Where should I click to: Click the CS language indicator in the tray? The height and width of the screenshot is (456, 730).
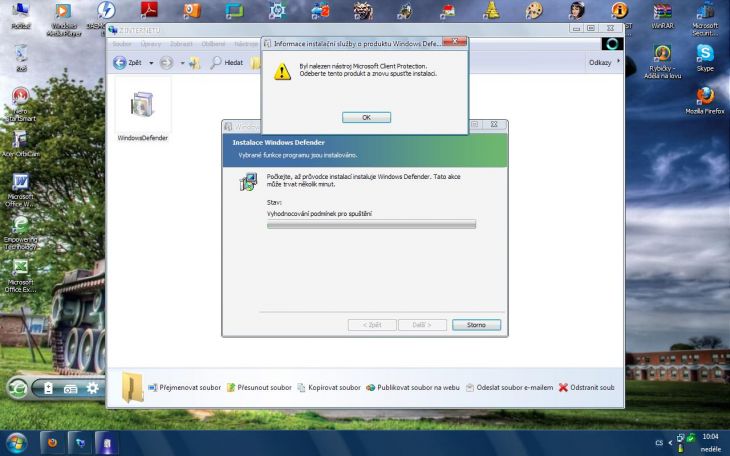click(x=659, y=442)
